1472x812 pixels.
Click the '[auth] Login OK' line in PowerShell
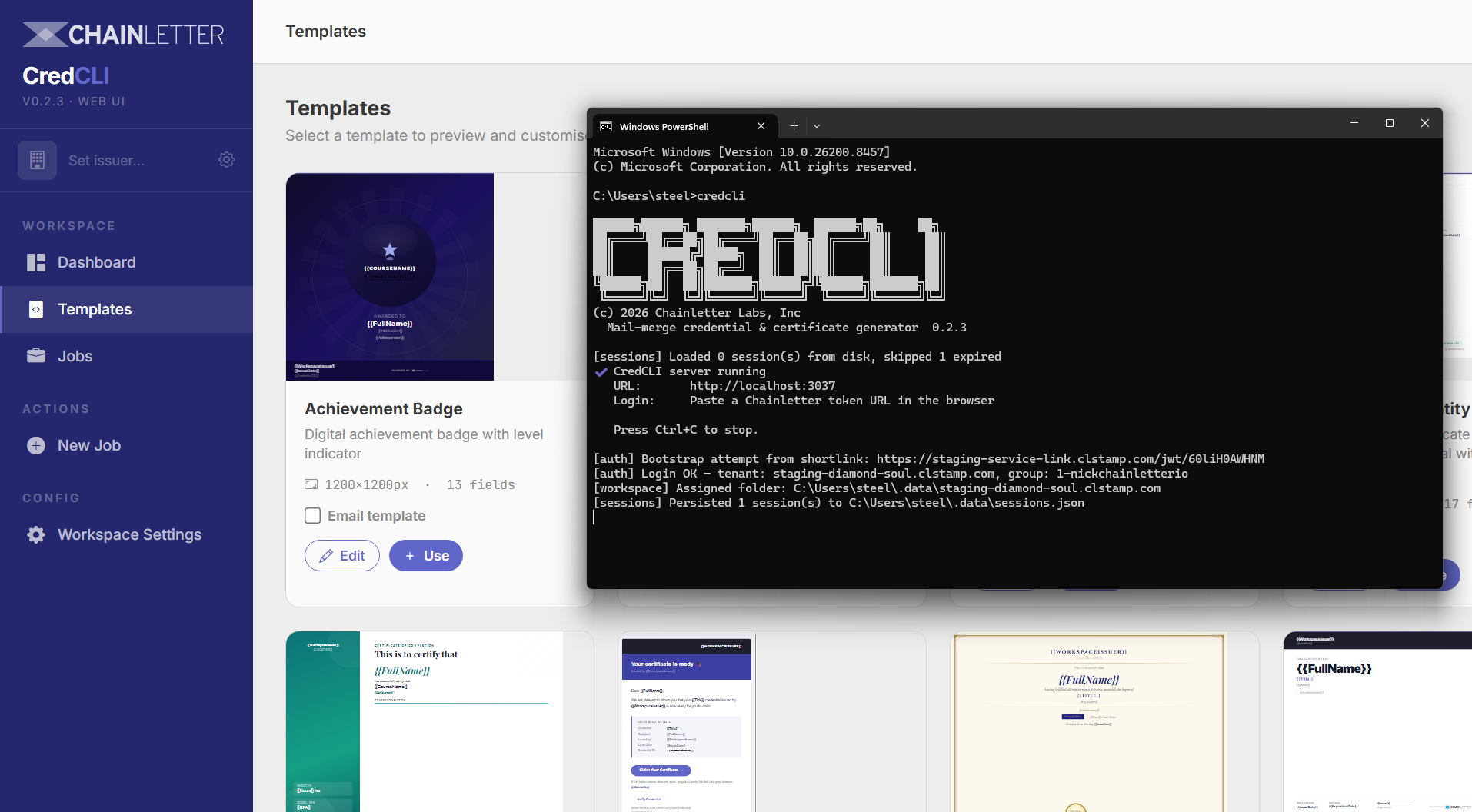click(891, 474)
